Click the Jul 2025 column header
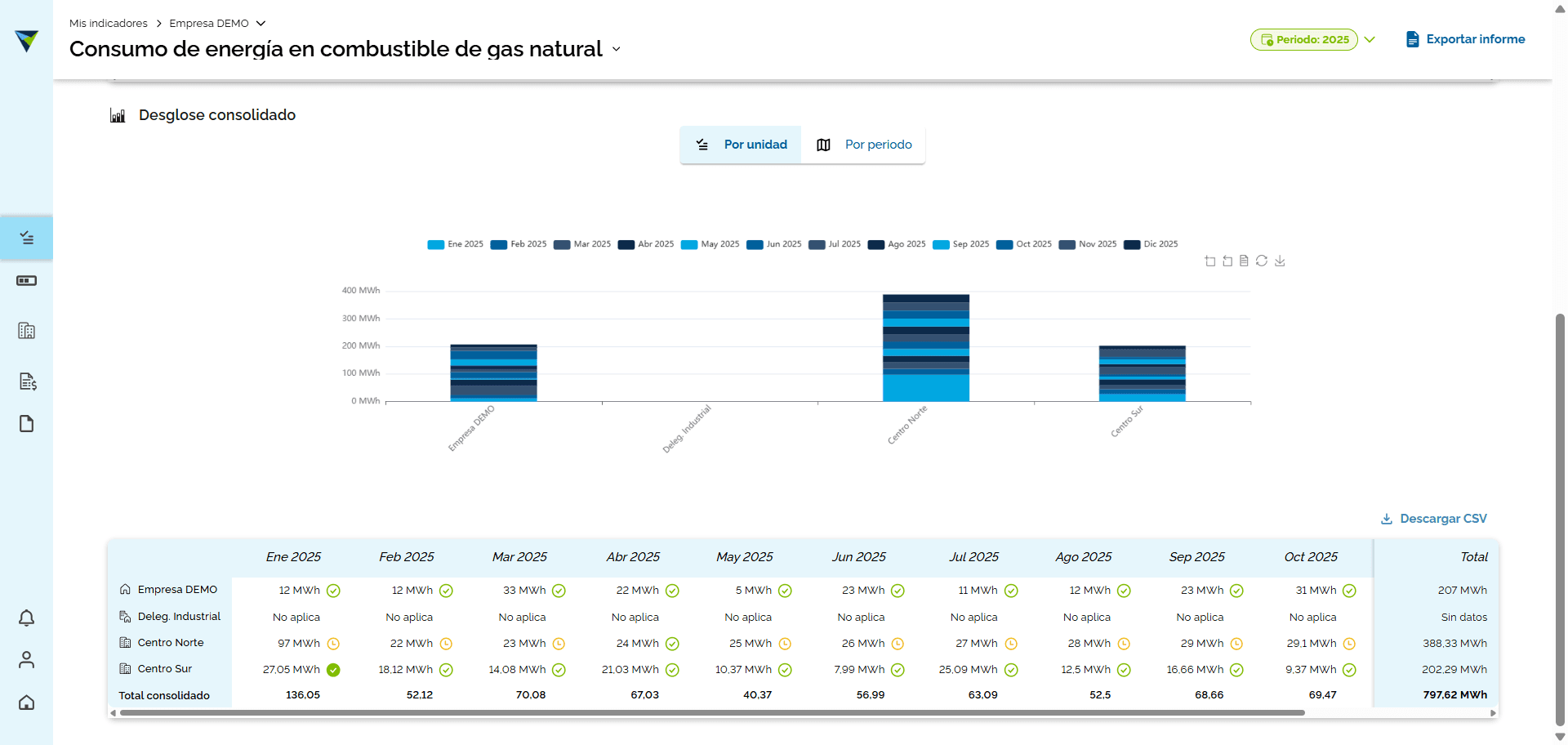 (x=973, y=557)
